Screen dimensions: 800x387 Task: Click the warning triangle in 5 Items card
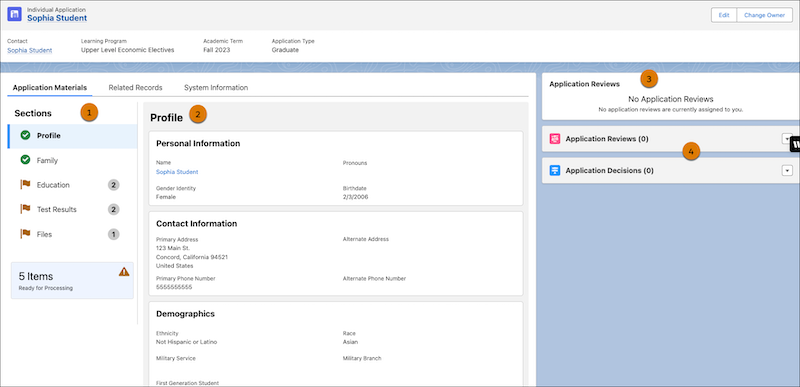click(x=124, y=272)
